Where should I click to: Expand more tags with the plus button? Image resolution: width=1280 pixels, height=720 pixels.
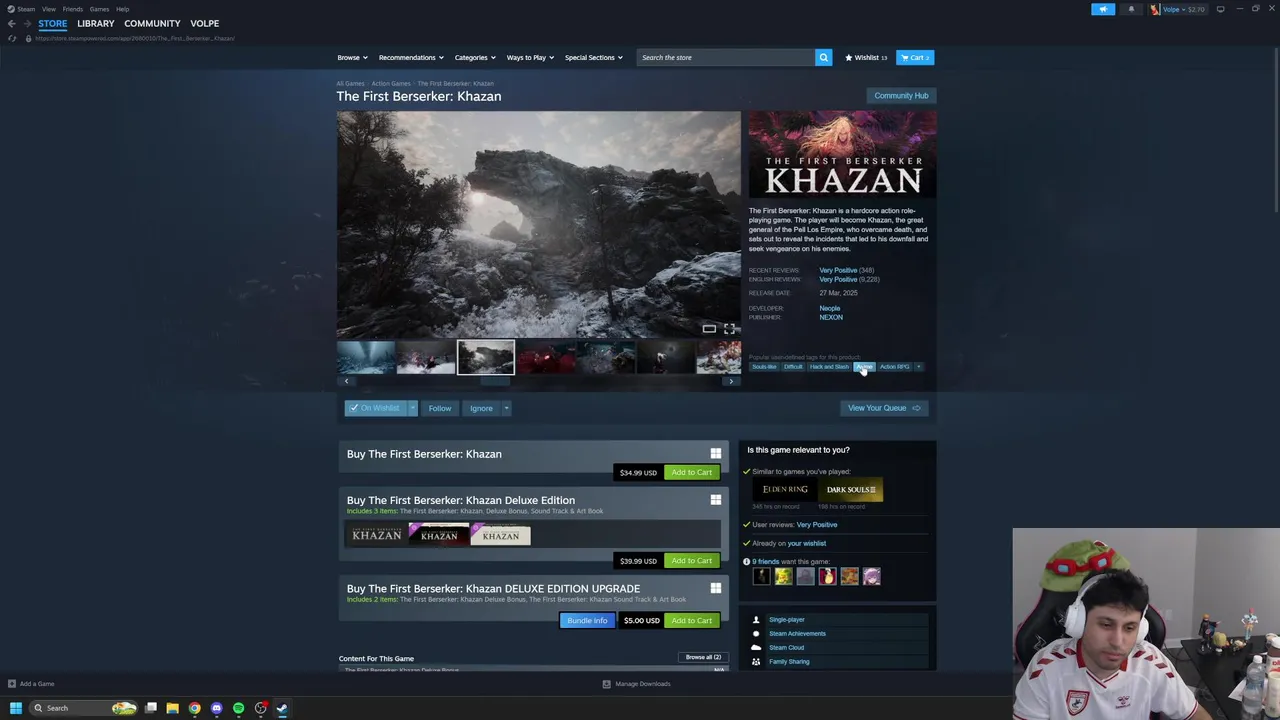click(919, 367)
